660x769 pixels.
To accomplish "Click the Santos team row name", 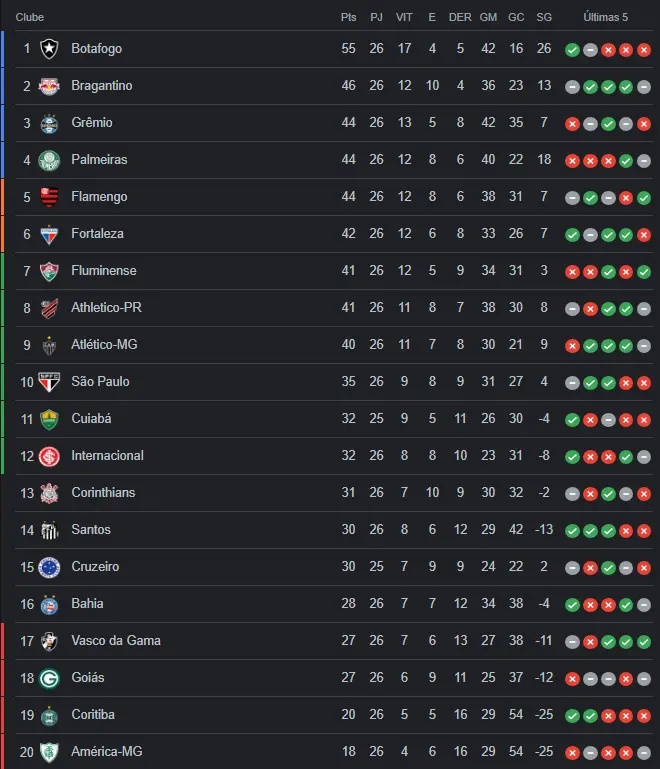I will tap(91, 530).
